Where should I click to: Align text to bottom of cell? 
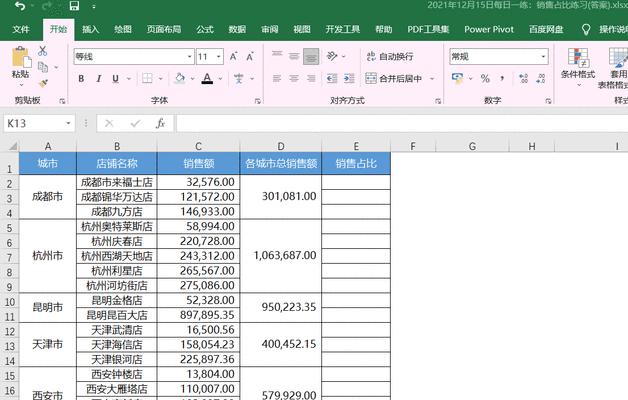[311, 56]
